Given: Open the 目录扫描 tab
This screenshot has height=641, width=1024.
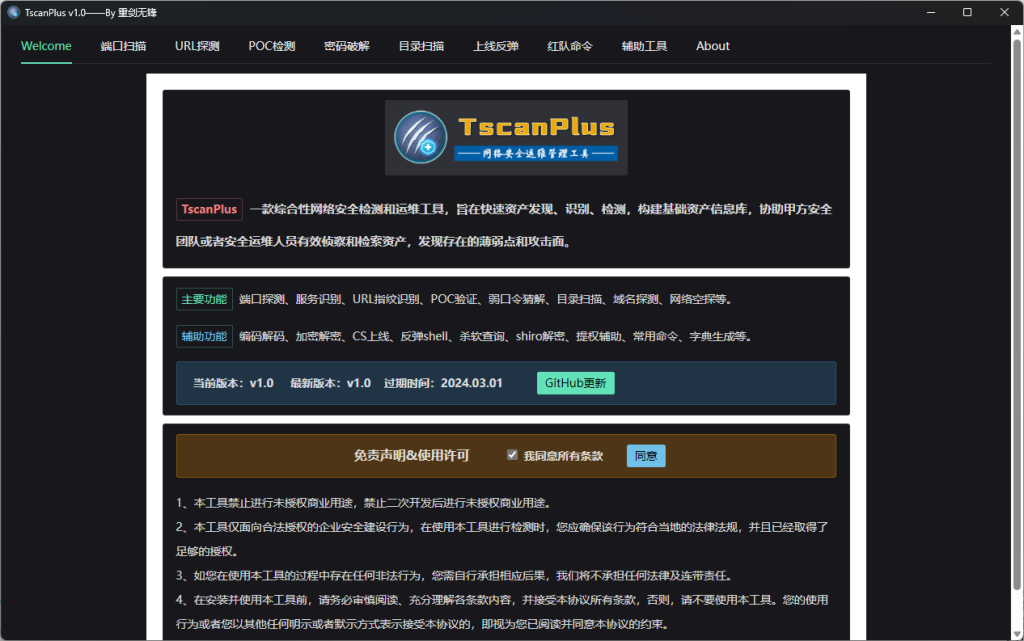Looking at the screenshot, I should click(421, 46).
